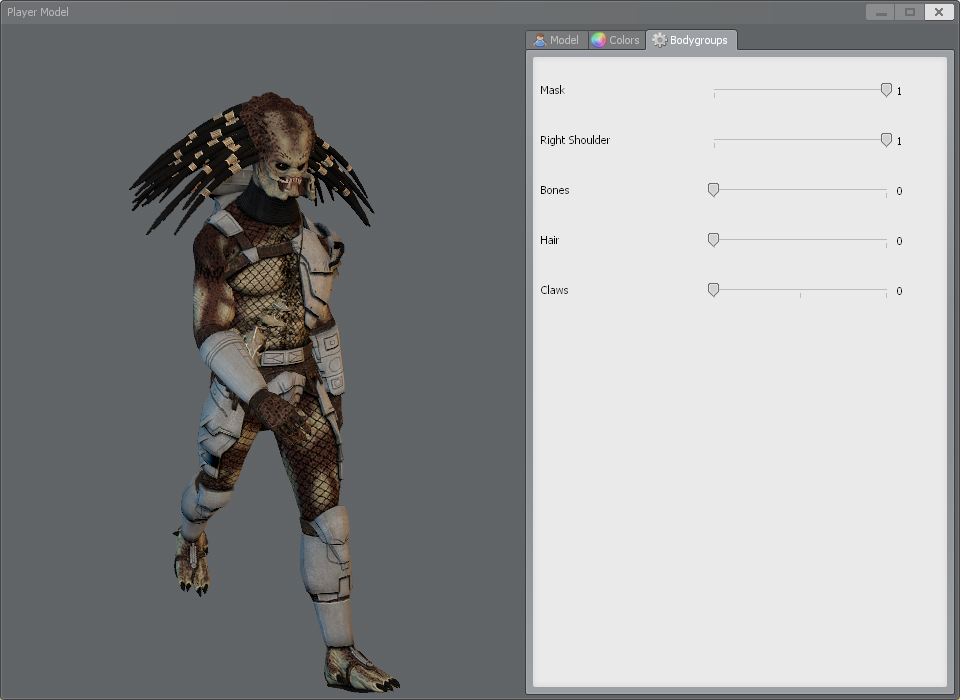
Task: Click the Claws value field showing 0
Action: 899,291
